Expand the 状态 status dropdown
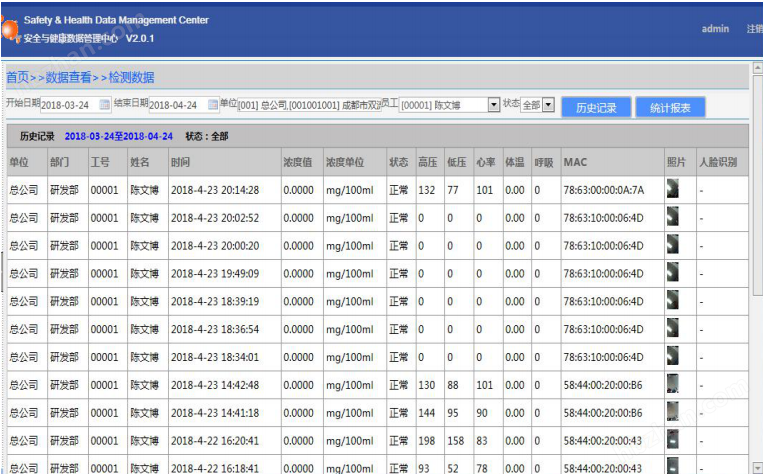Image resolution: width=763 pixels, height=474 pixels. [x=547, y=105]
